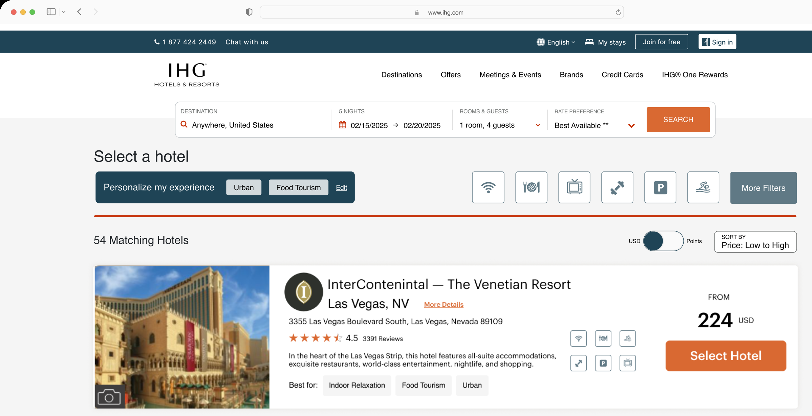Click the orange SEARCH button

(678, 120)
